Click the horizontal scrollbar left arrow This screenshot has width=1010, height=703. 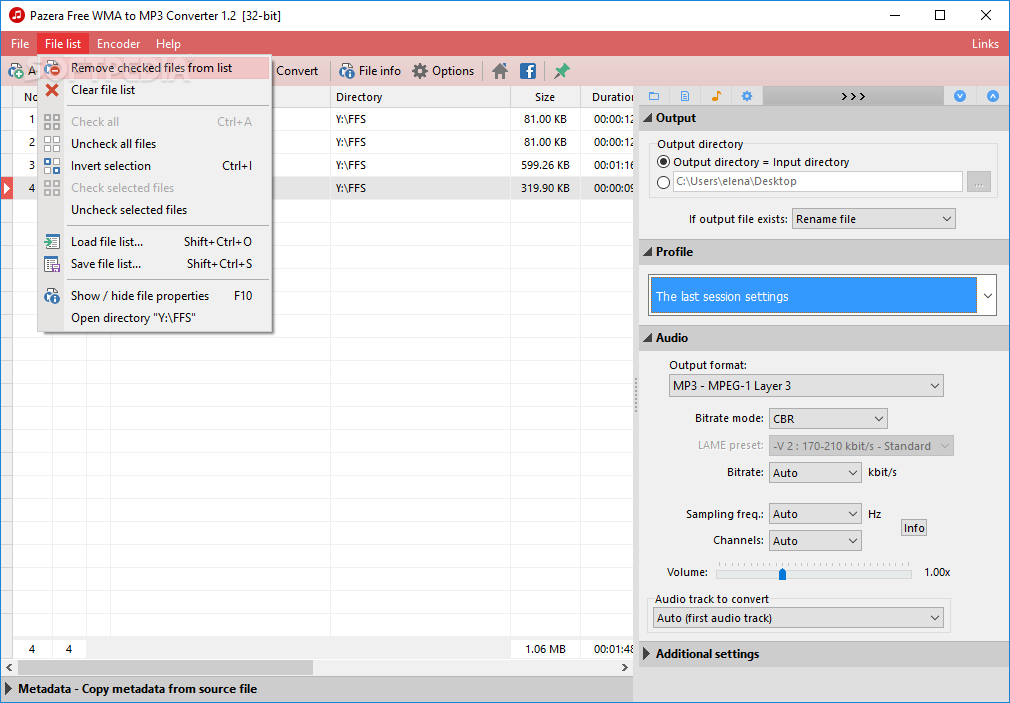pyautogui.click(x=9, y=668)
